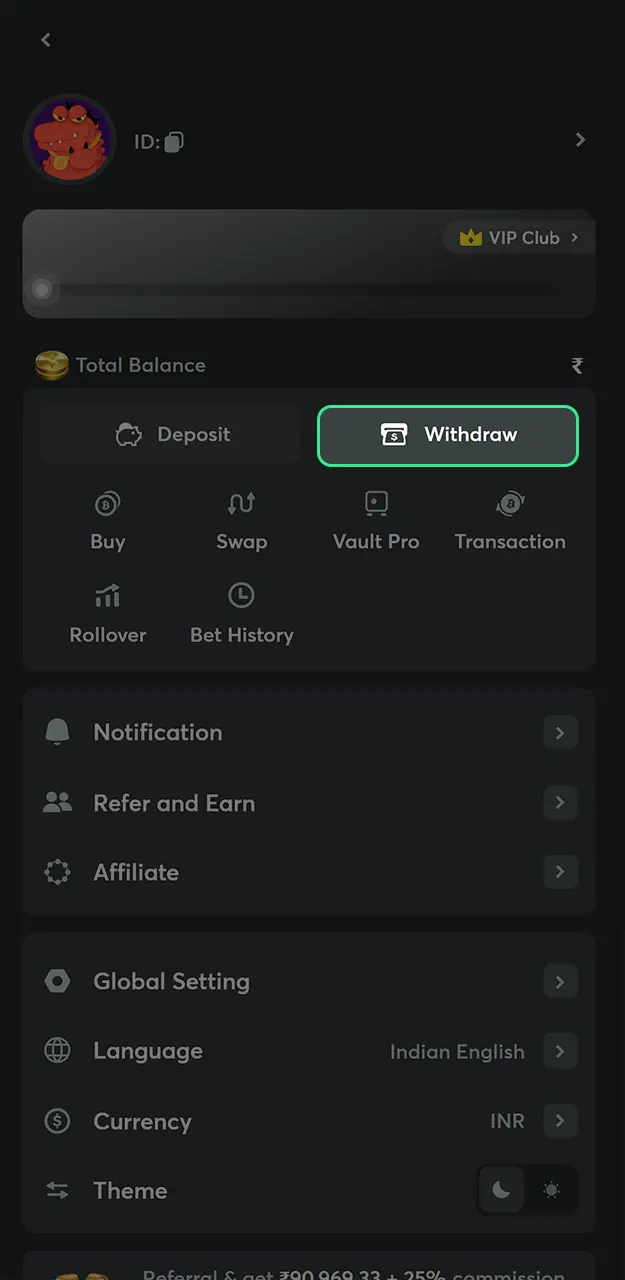Open the Buy crypto option
The height and width of the screenshot is (1280, 625).
(108, 521)
